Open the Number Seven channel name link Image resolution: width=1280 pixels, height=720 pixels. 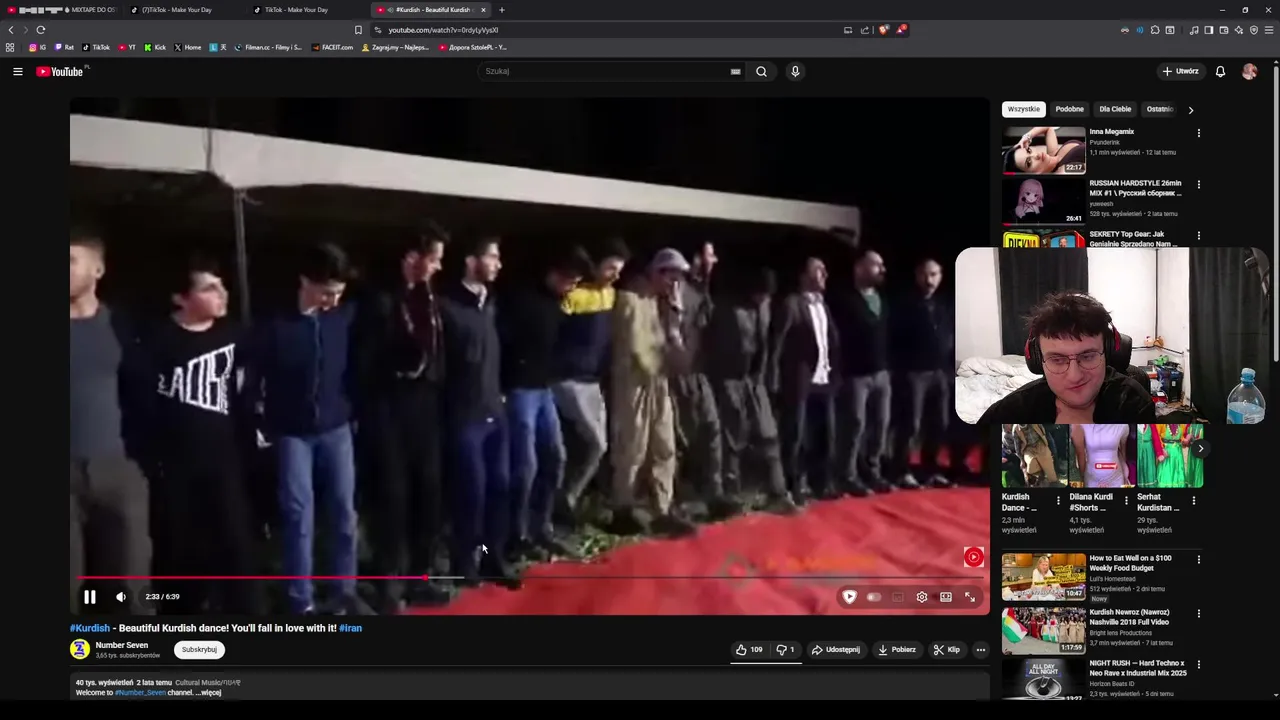point(122,645)
